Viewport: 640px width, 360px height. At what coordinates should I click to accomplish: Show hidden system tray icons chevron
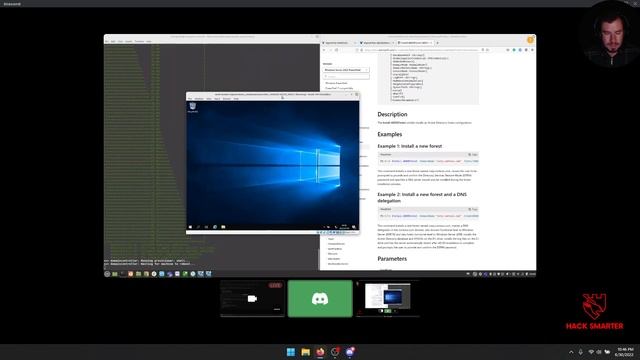click(571, 352)
